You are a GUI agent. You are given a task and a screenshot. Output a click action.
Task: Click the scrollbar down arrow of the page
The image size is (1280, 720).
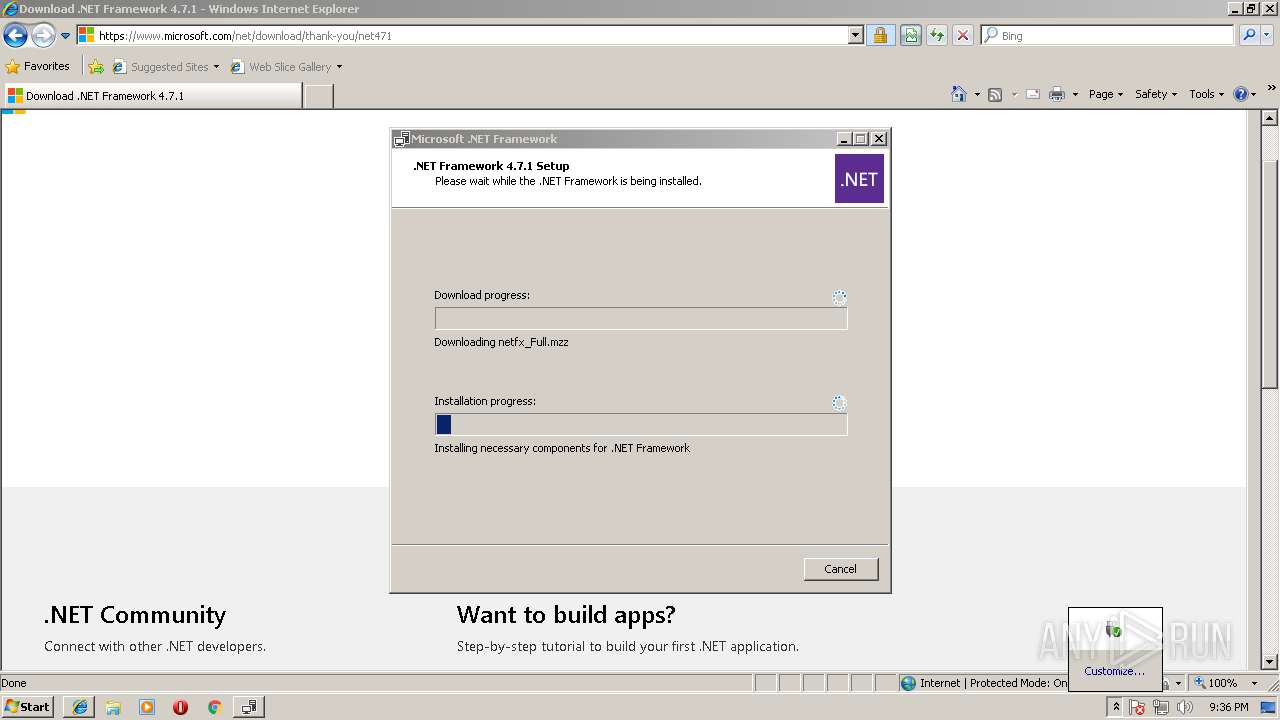pos(1270,662)
